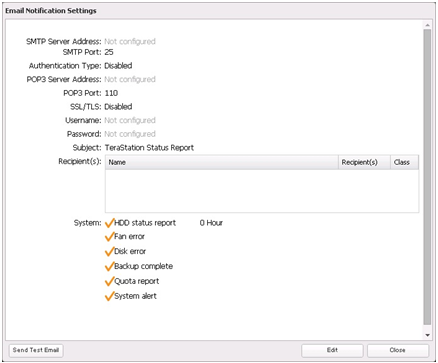Click the scrollbar down arrow

(x=427, y=335)
